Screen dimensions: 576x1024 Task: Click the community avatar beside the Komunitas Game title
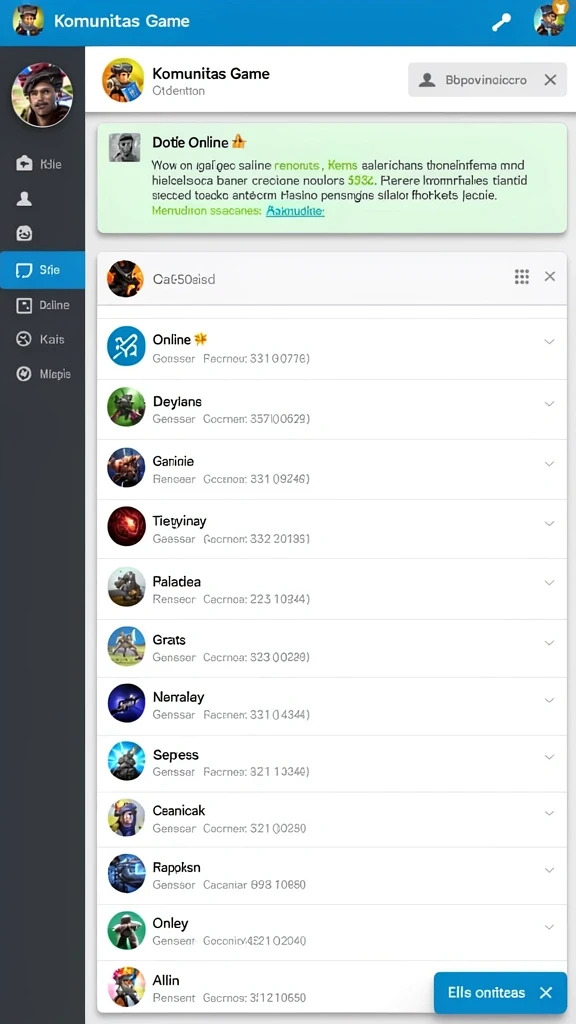coord(123,80)
